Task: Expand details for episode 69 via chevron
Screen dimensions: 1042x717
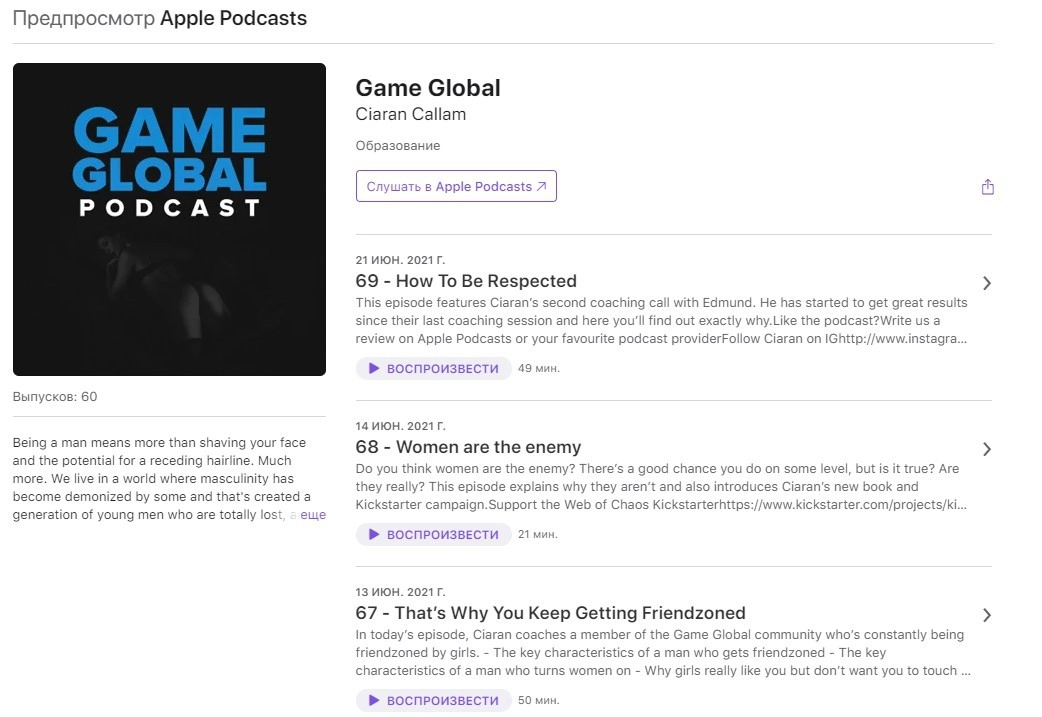Action: click(987, 283)
